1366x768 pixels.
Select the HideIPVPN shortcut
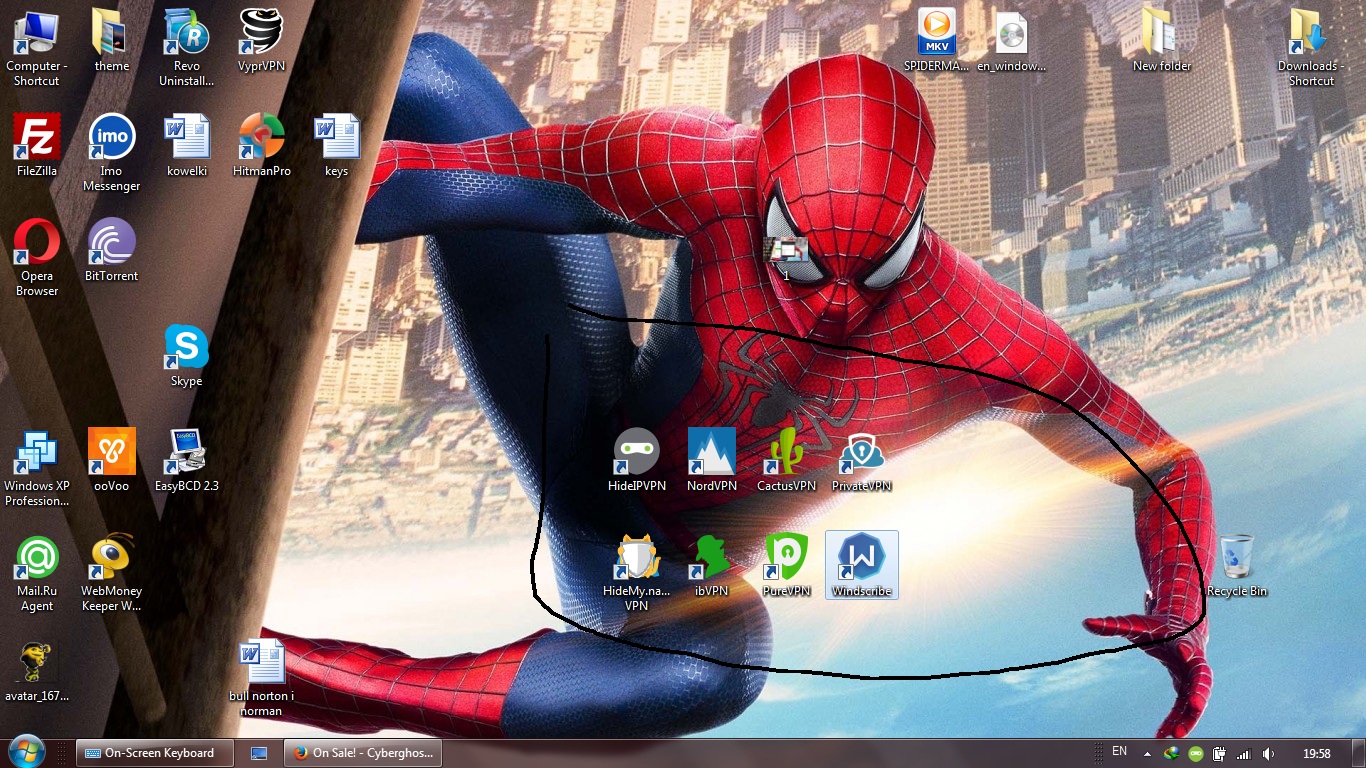[637, 460]
